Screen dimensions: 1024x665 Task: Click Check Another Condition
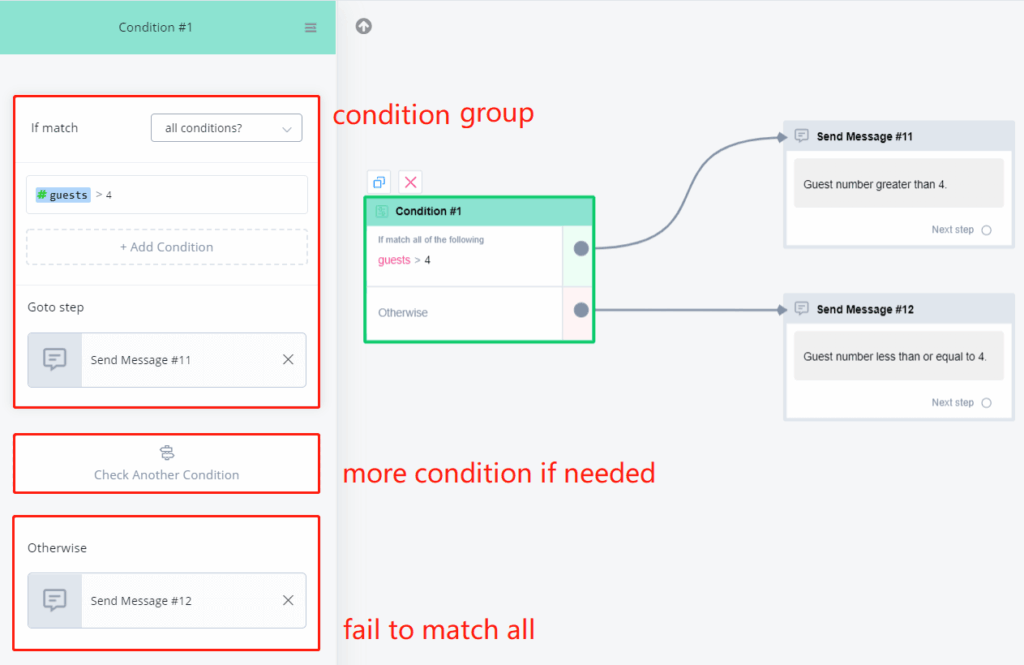pyautogui.click(x=167, y=464)
